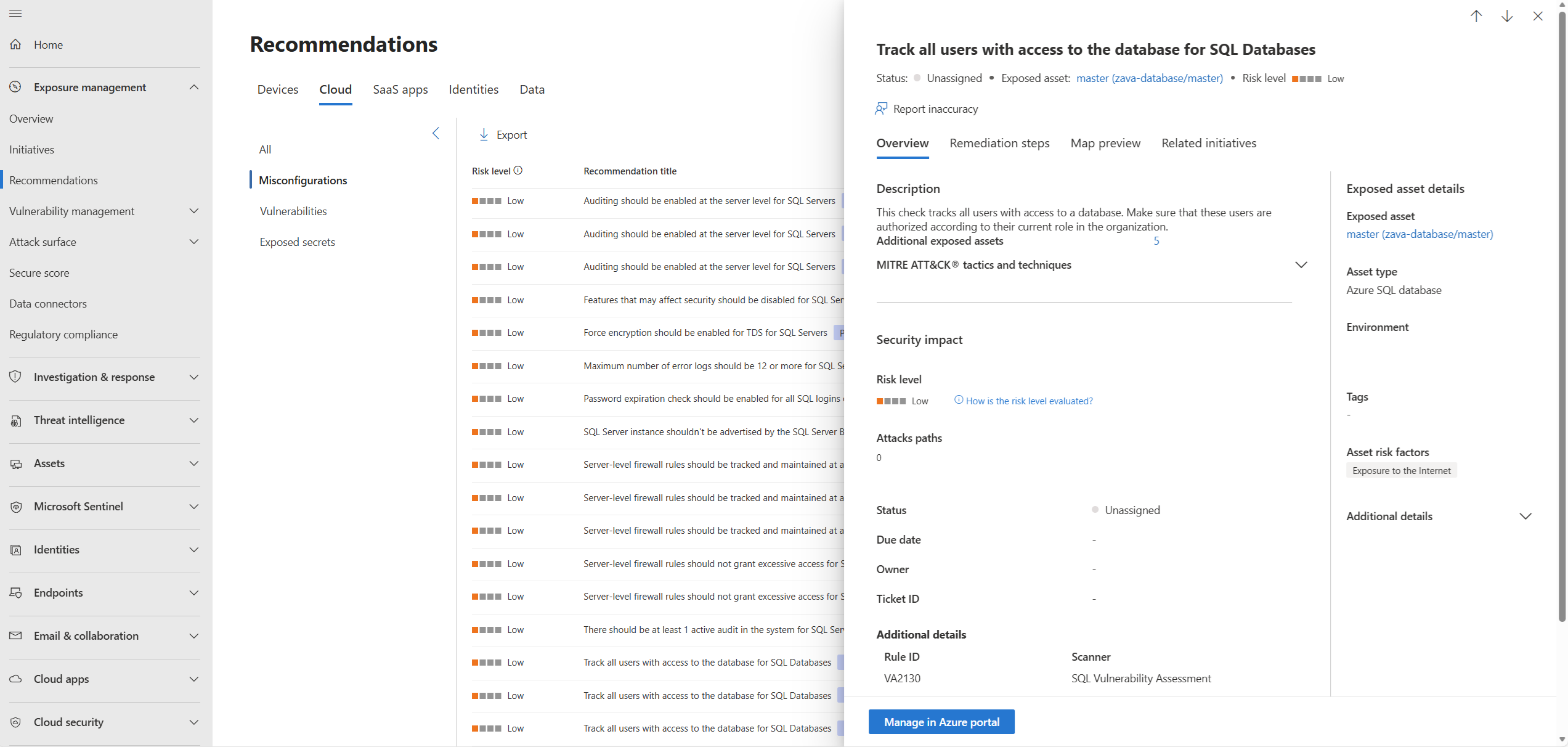Click the Microsoft Sentinel shield icon
Screen dimensions: 1568x747
point(16,507)
